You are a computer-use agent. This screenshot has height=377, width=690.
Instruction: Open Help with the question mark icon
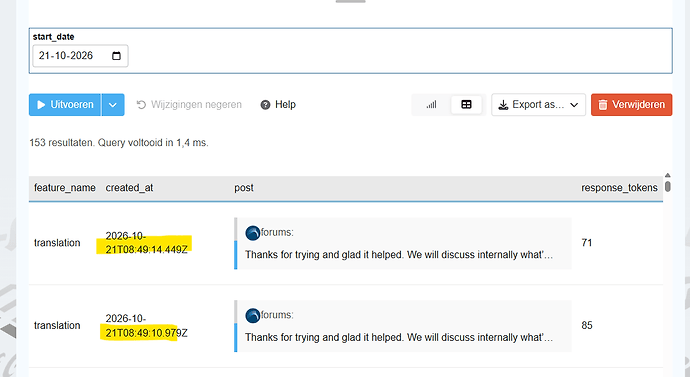265,105
